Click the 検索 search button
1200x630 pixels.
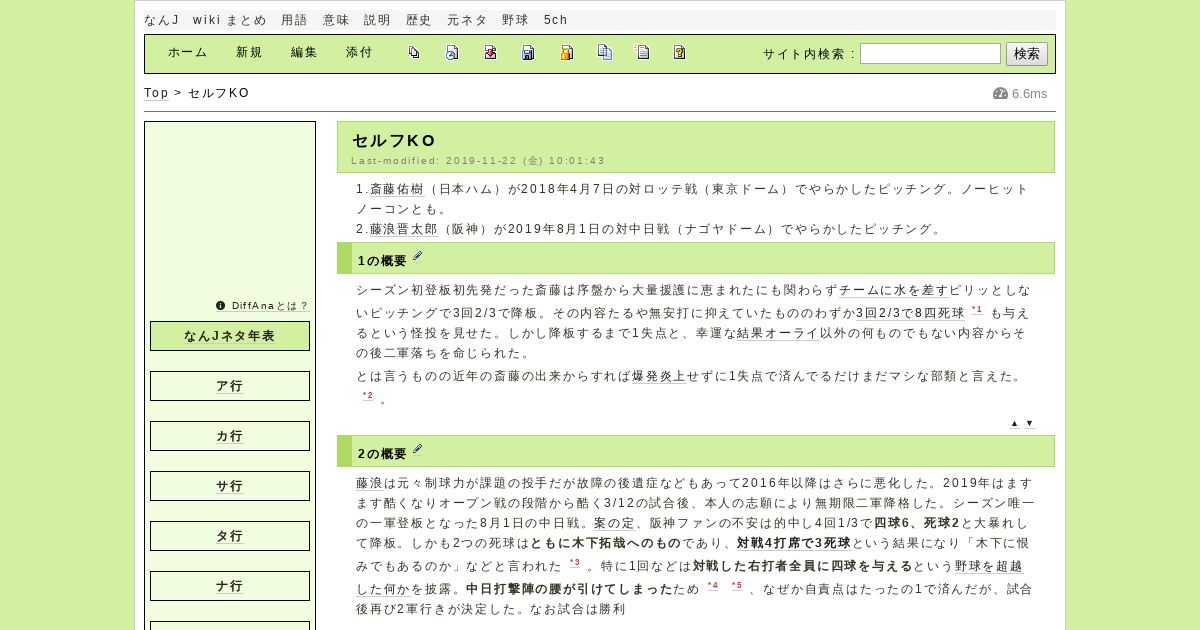click(x=1027, y=54)
